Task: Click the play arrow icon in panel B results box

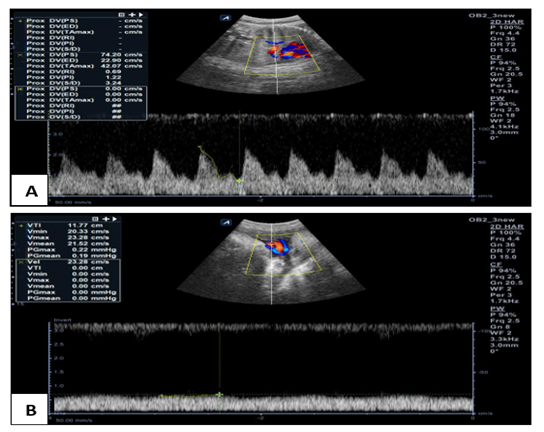Action: click(x=114, y=219)
